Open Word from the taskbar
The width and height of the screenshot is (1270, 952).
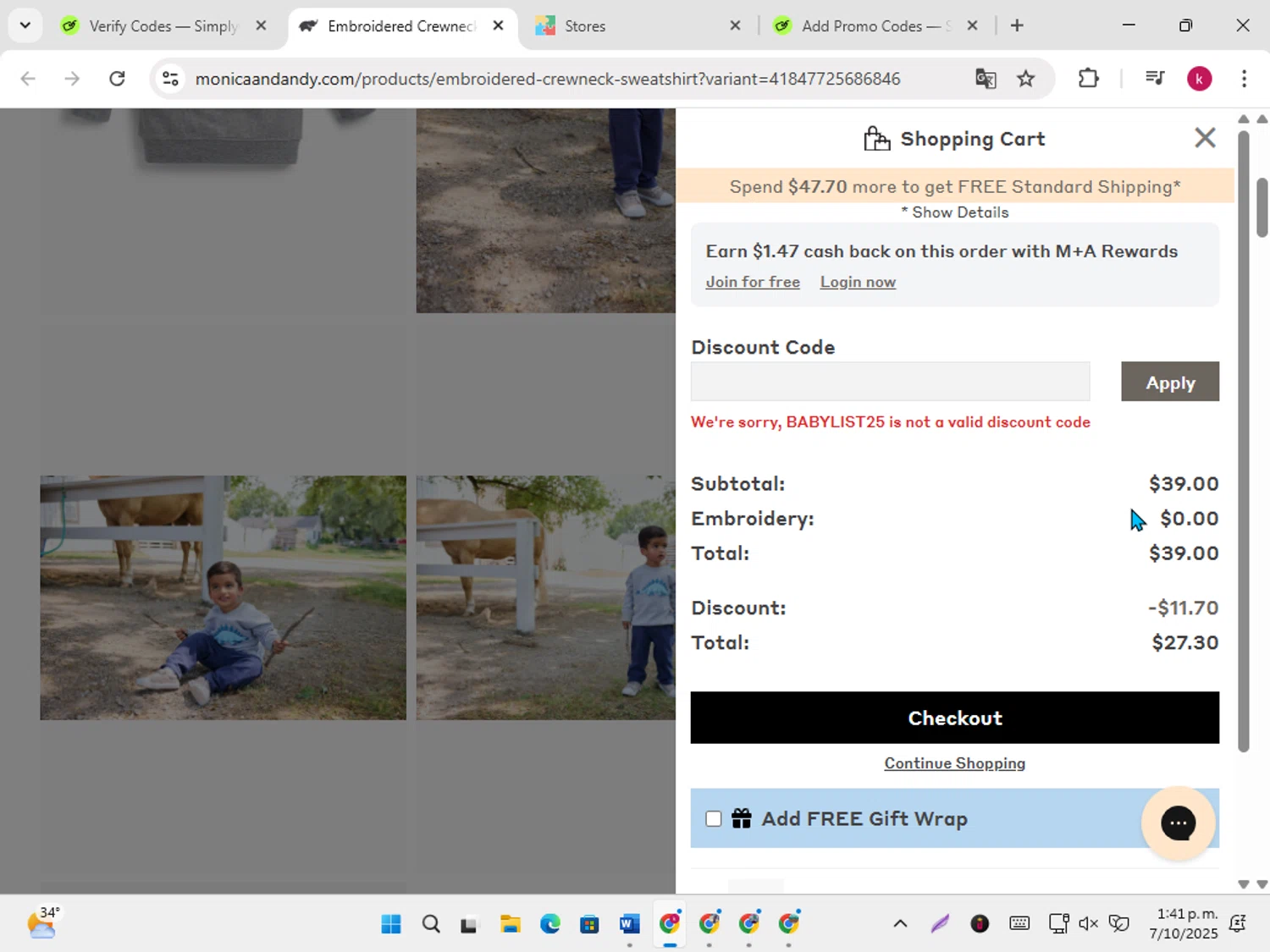pos(629,924)
